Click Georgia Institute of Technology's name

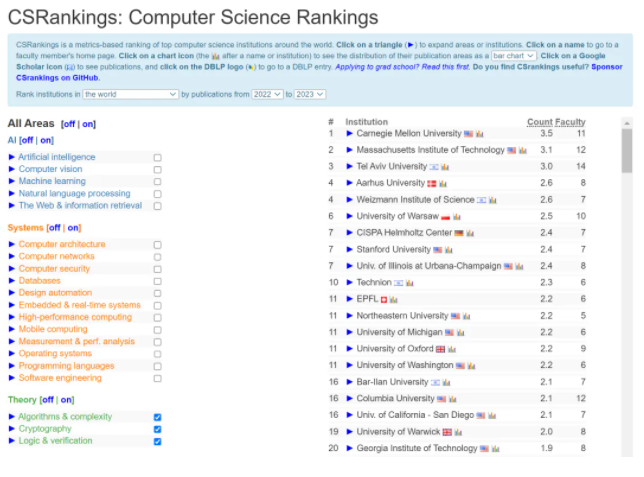417,448
